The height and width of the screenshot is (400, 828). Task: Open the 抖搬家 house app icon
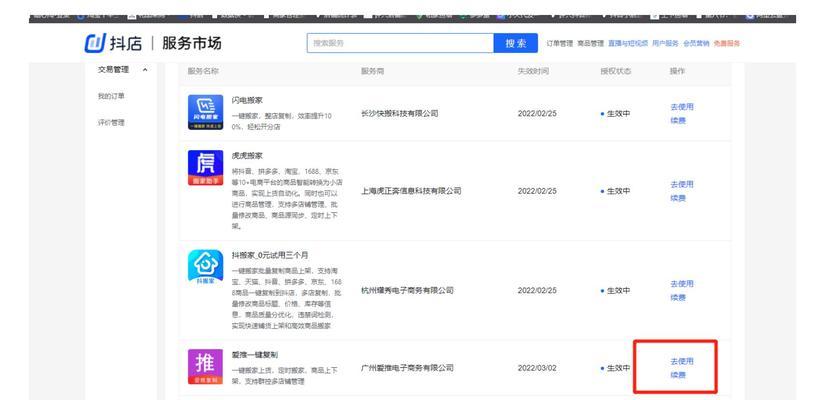tap(205, 267)
